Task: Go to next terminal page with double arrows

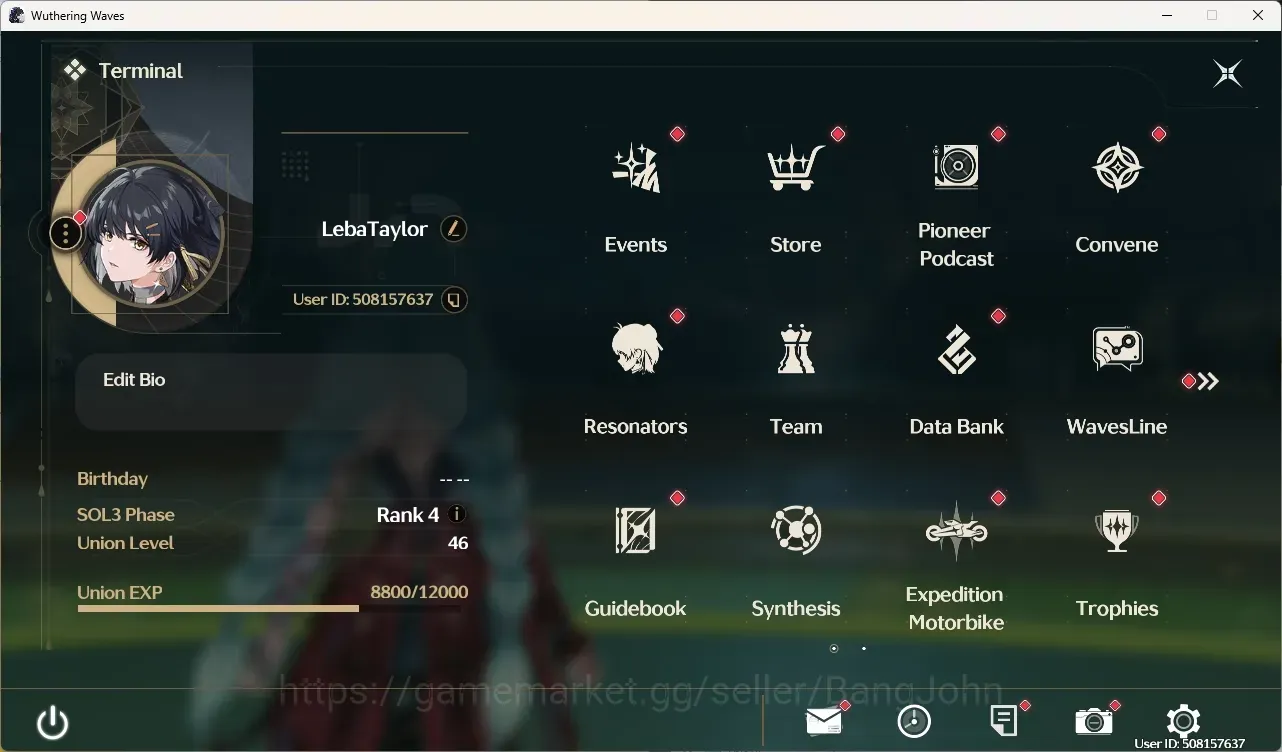Action: [x=1208, y=381]
